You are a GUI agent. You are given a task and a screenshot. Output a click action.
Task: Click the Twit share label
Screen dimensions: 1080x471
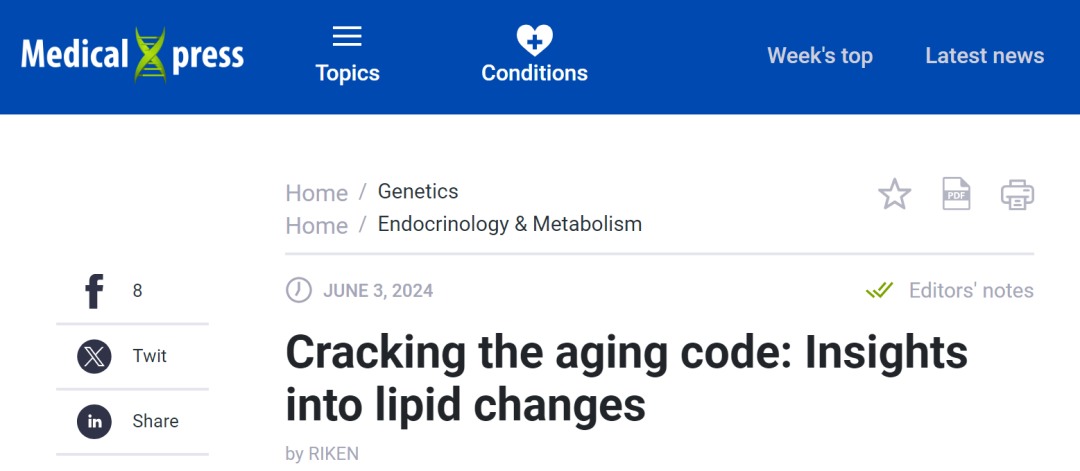coord(150,356)
